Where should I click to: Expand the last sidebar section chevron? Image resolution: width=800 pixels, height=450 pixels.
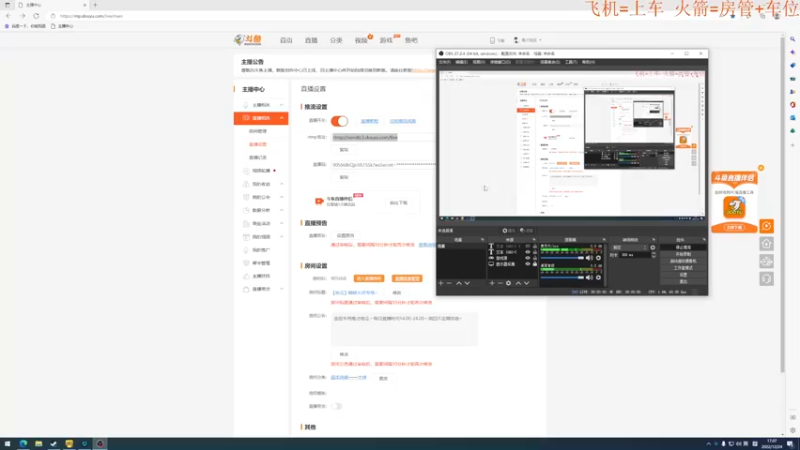point(282,289)
